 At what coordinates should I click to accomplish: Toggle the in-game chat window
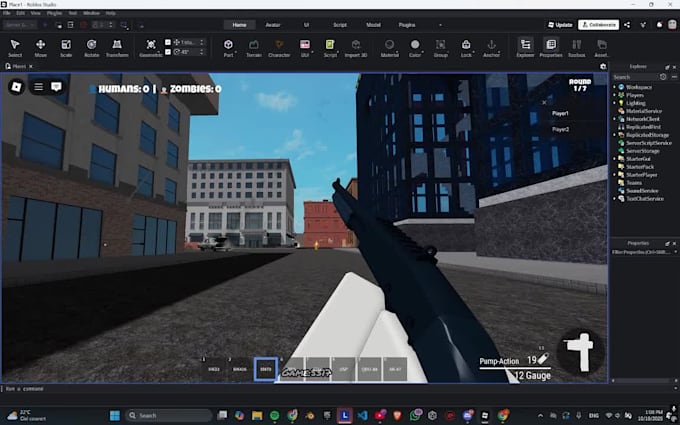tap(56, 87)
